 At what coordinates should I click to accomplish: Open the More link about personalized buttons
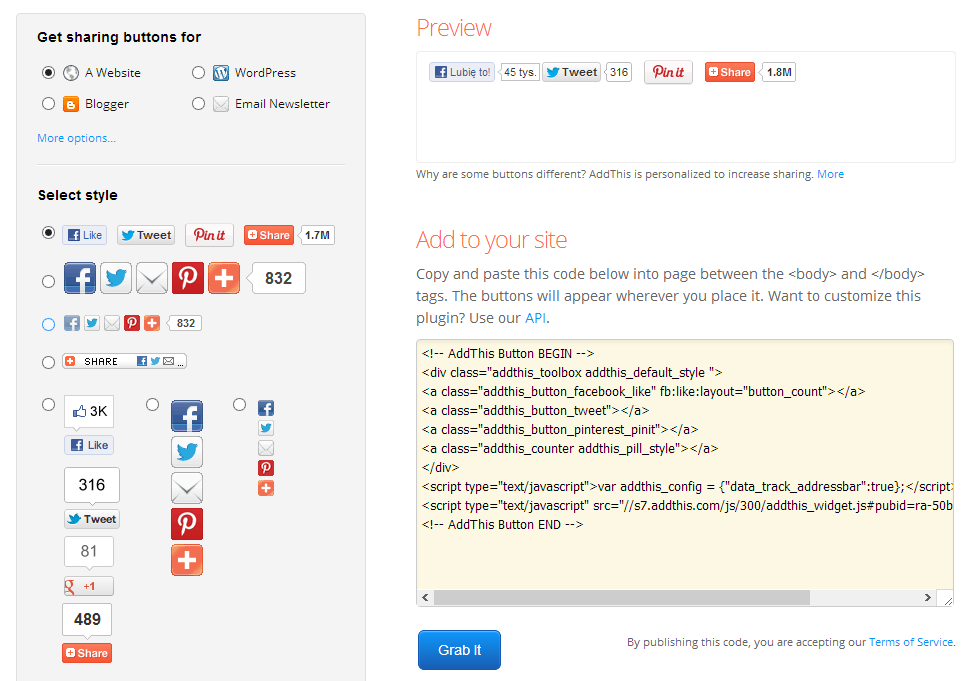tap(831, 174)
